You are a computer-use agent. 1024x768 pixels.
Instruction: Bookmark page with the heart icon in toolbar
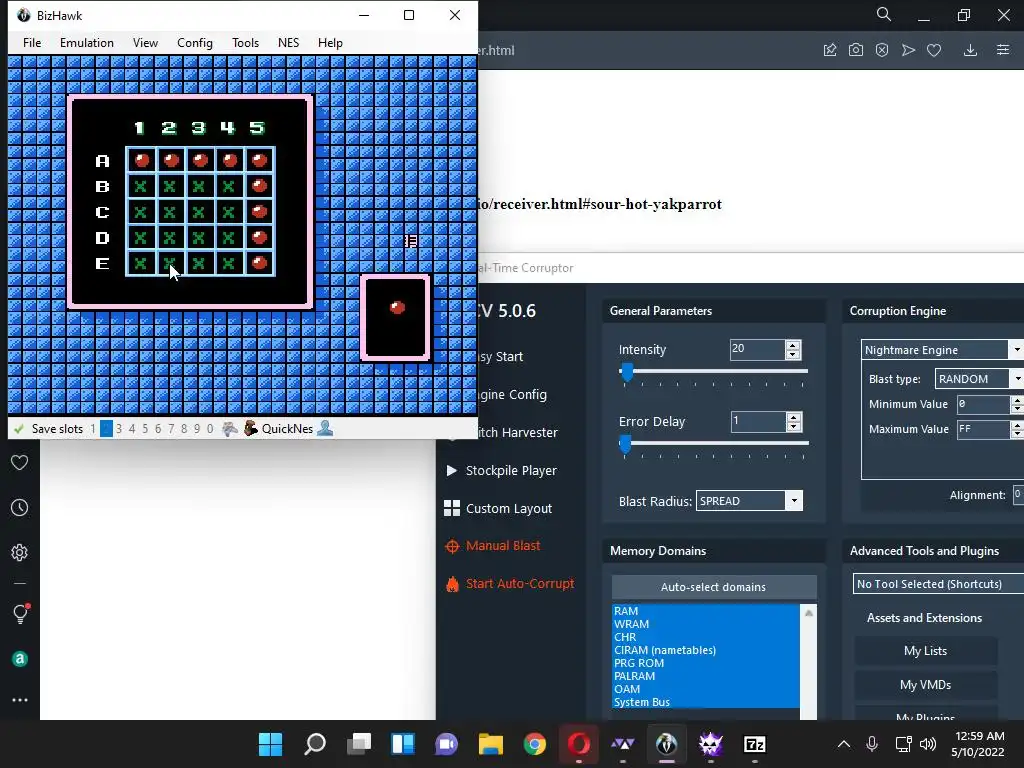coord(934,50)
